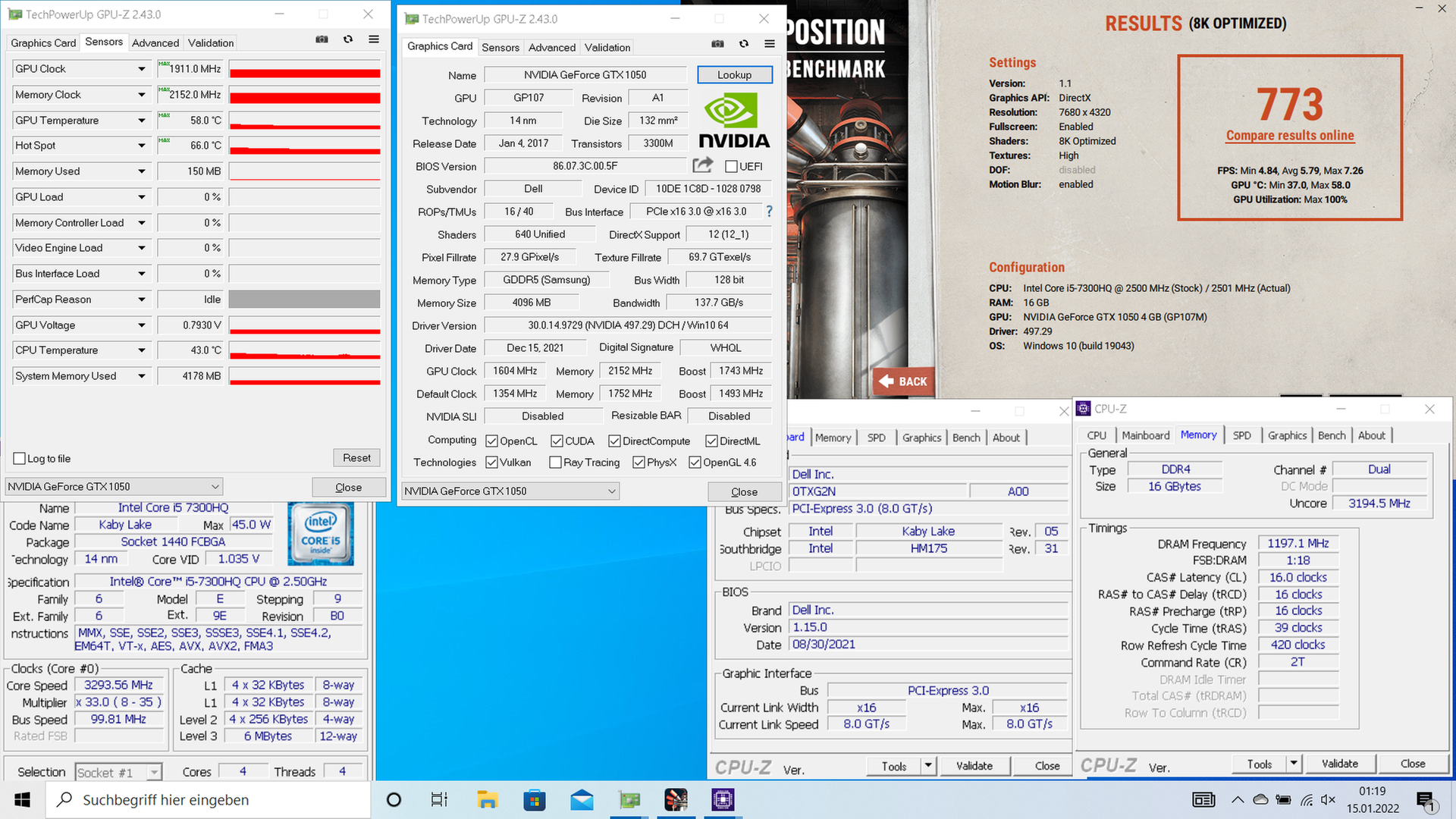The width and height of the screenshot is (1456, 819).
Task: Click Windows search box on taskbar
Action: [x=208, y=800]
